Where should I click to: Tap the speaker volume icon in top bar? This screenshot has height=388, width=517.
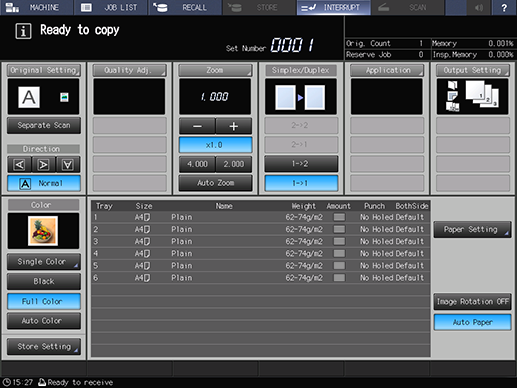coord(479,7)
